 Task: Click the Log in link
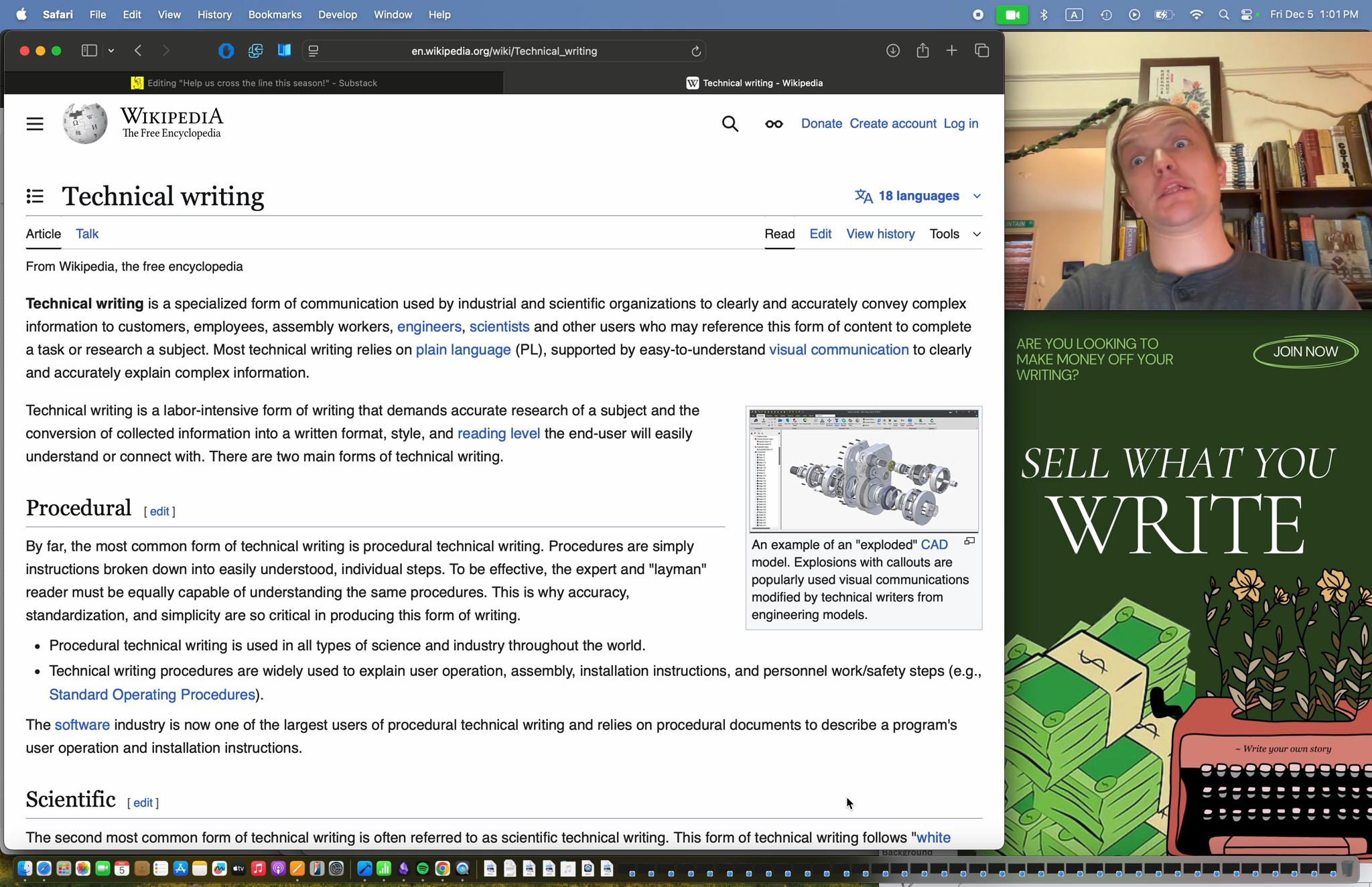pos(961,124)
